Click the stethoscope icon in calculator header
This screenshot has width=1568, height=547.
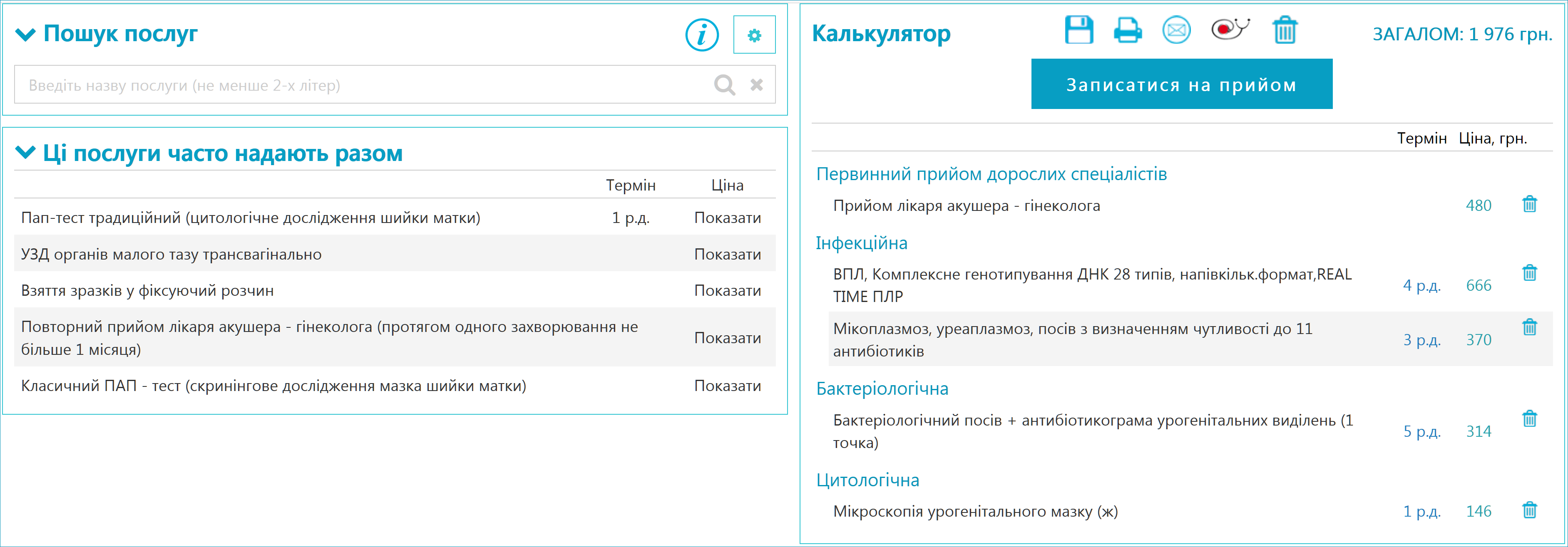pos(1230,29)
